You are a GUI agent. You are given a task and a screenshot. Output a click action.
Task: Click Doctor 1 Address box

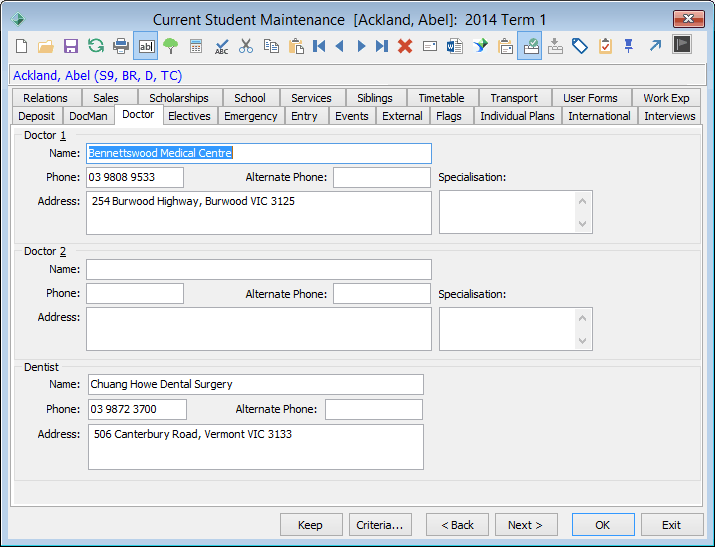[x=259, y=213]
